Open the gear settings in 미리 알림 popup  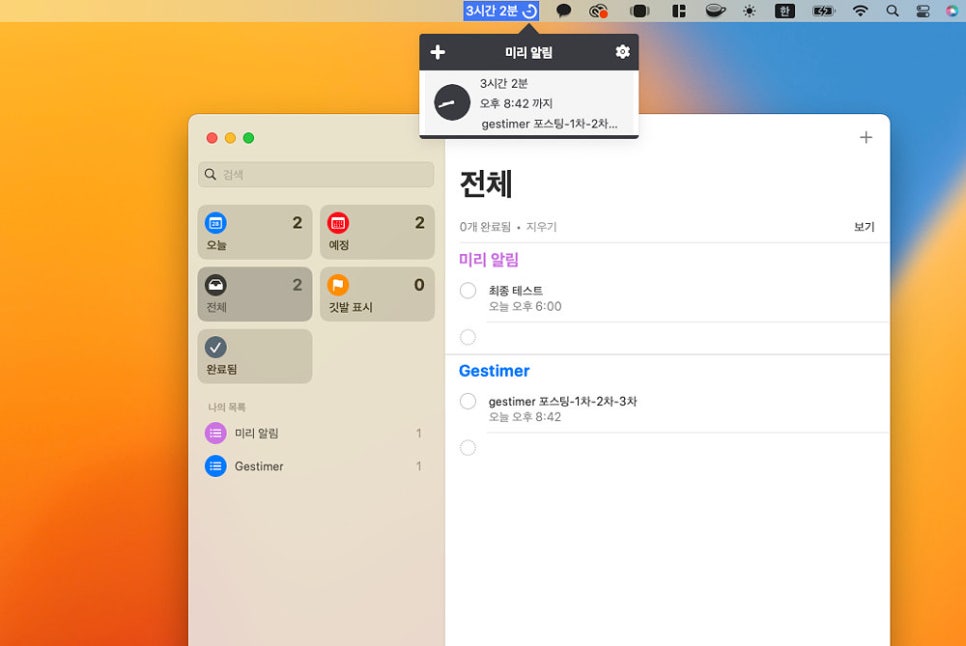click(x=622, y=52)
